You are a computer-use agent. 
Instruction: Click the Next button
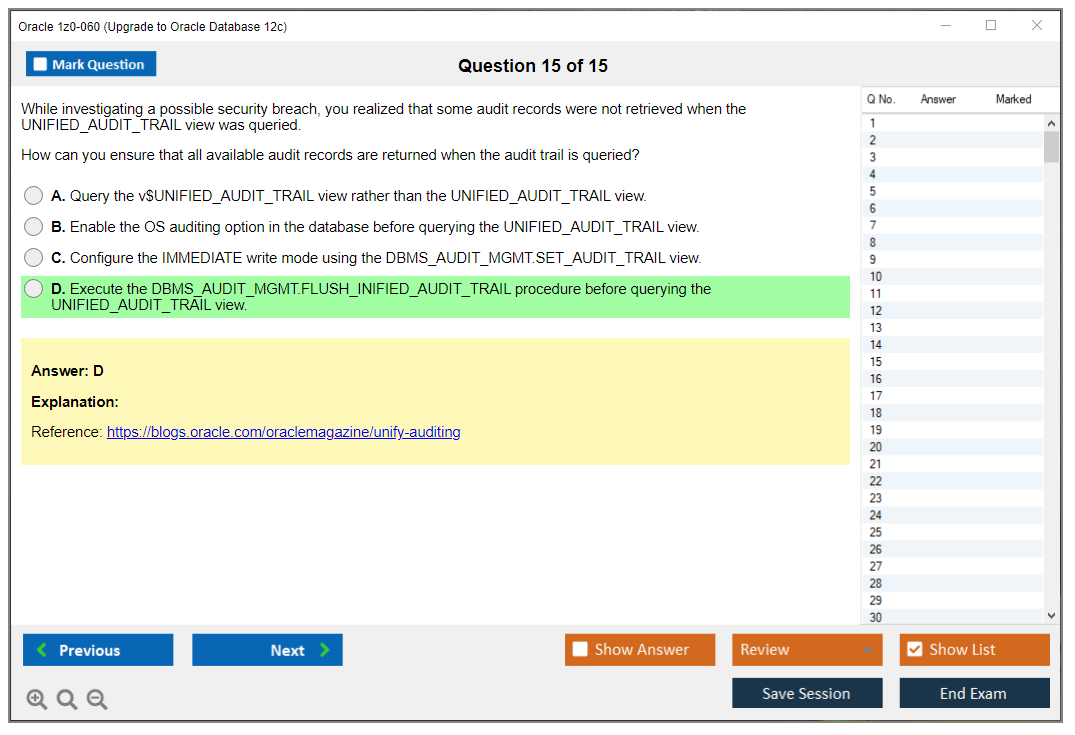point(267,650)
